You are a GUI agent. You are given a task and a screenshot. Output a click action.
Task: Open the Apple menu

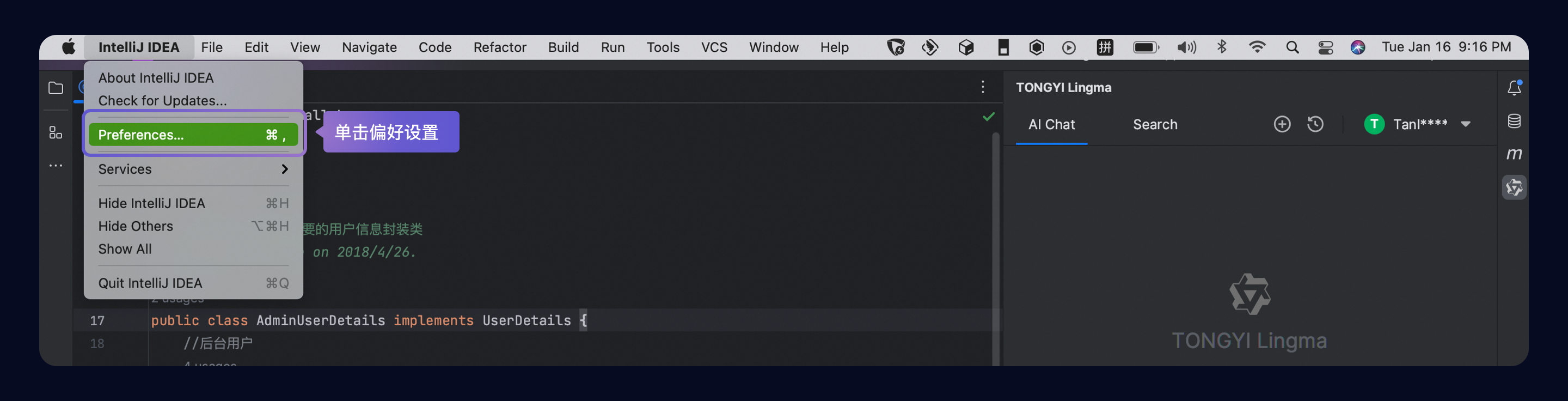(x=69, y=47)
